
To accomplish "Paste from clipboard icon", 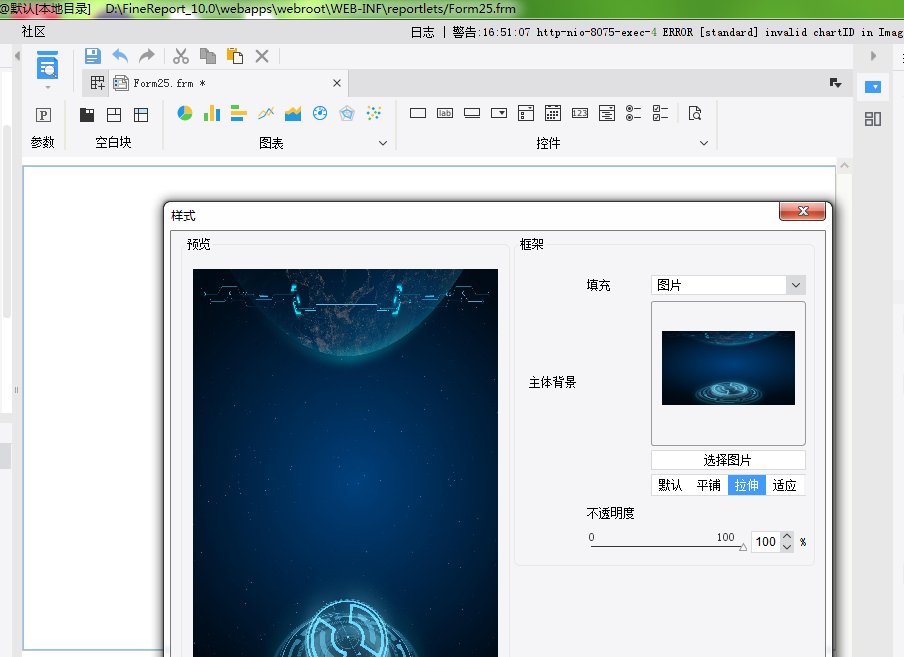I will pos(235,56).
